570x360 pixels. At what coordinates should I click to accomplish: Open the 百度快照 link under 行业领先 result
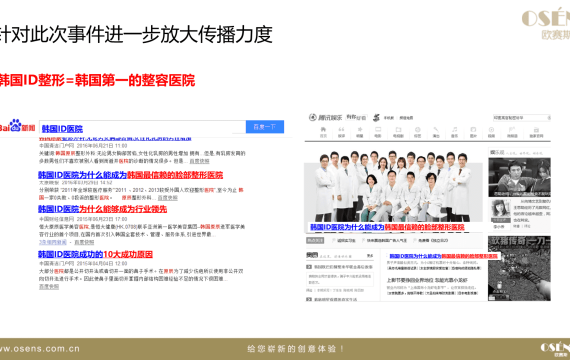pyautogui.click(x=84, y=242)
